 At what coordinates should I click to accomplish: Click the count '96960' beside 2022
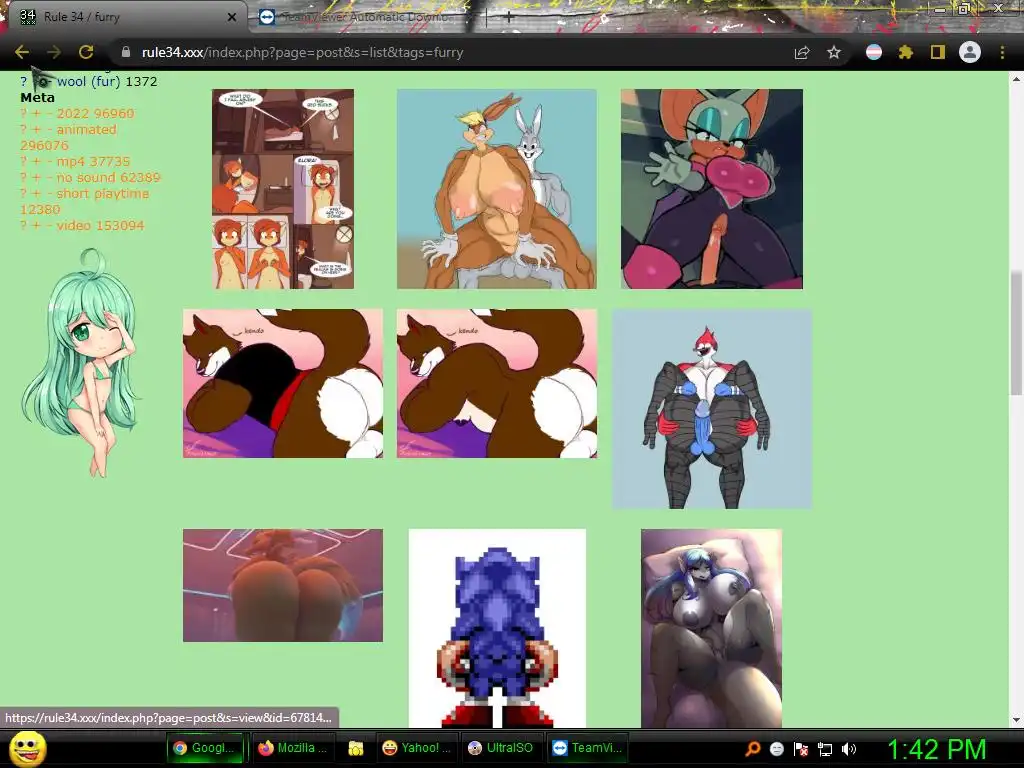pyautogui.click(x=114, y=114)
